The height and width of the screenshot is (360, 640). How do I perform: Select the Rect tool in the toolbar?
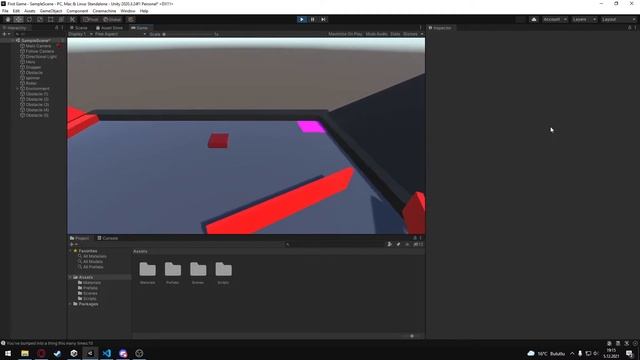click(51, 19)
